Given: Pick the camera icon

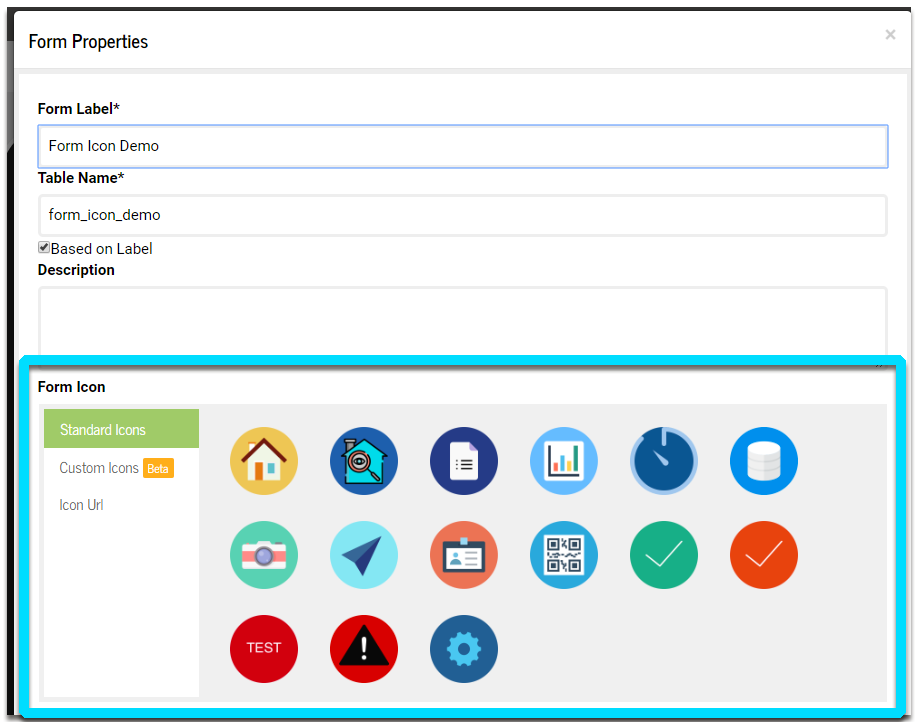Looking at the screenshot, I should [x=264, y=555].
